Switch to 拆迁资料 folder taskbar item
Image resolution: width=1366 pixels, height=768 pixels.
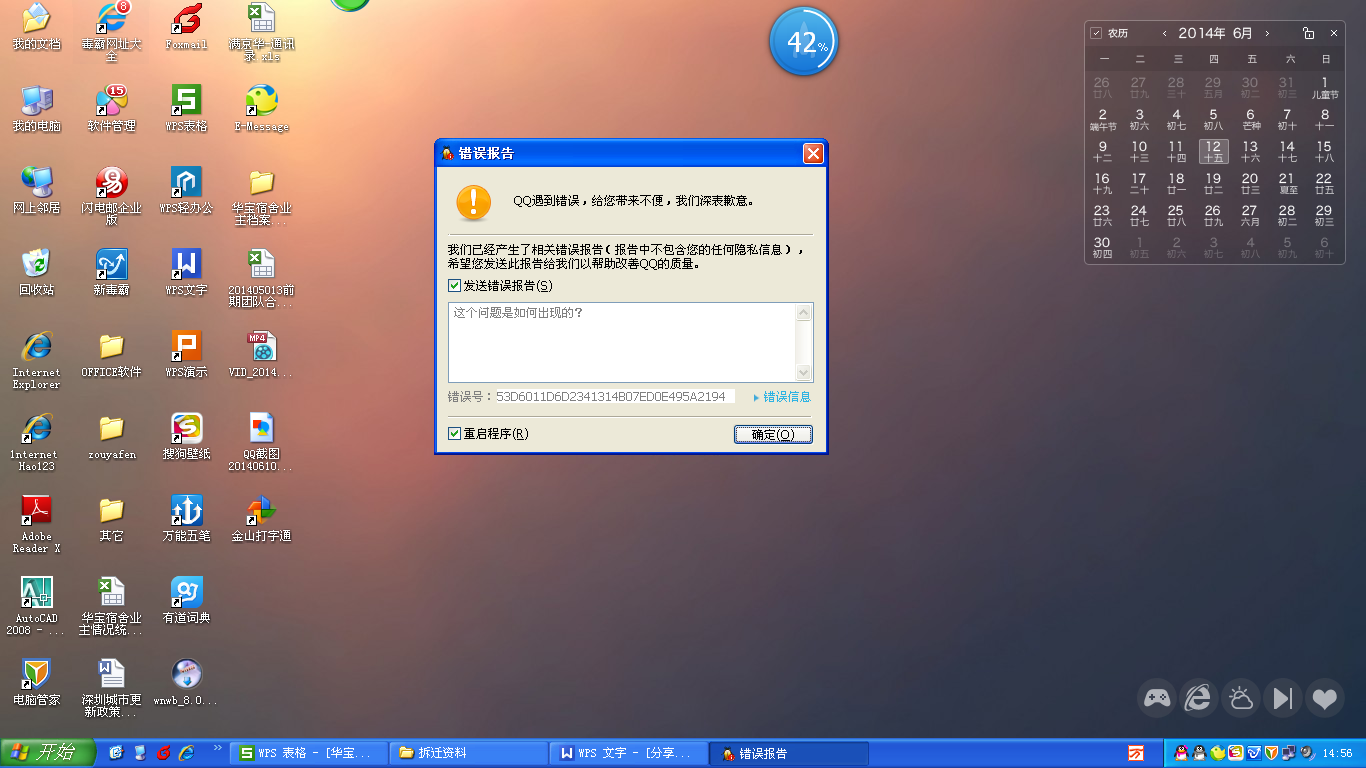pos(469,753)
